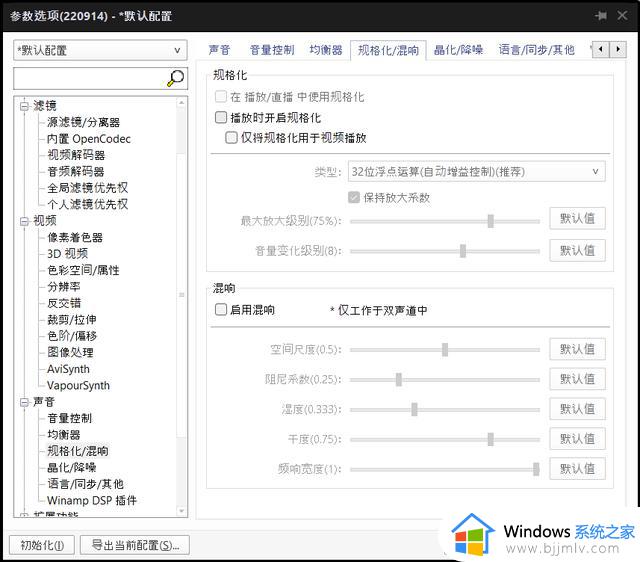Select VapourSynth tree item
640x562 pixels.
78,385
